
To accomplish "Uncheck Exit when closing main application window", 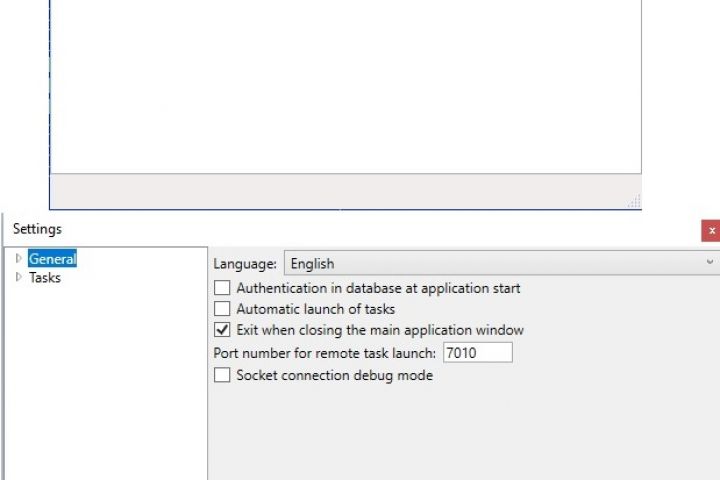I will click(x=222, y=330).
